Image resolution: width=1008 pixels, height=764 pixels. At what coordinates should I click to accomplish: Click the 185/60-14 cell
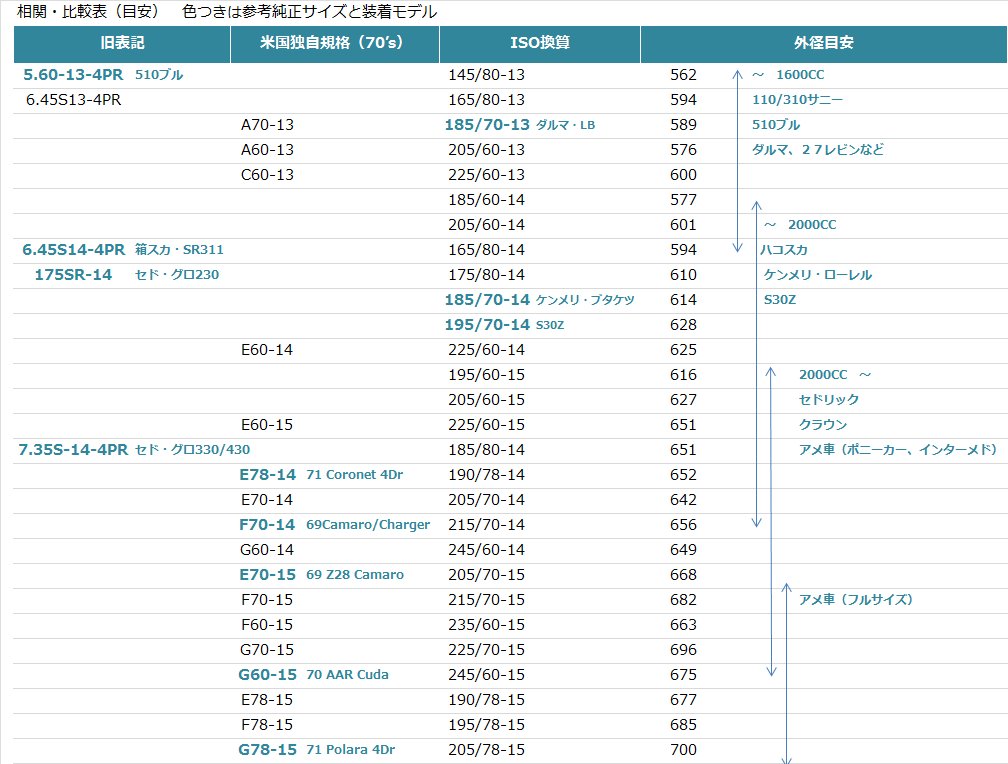(x=487, y=200)
